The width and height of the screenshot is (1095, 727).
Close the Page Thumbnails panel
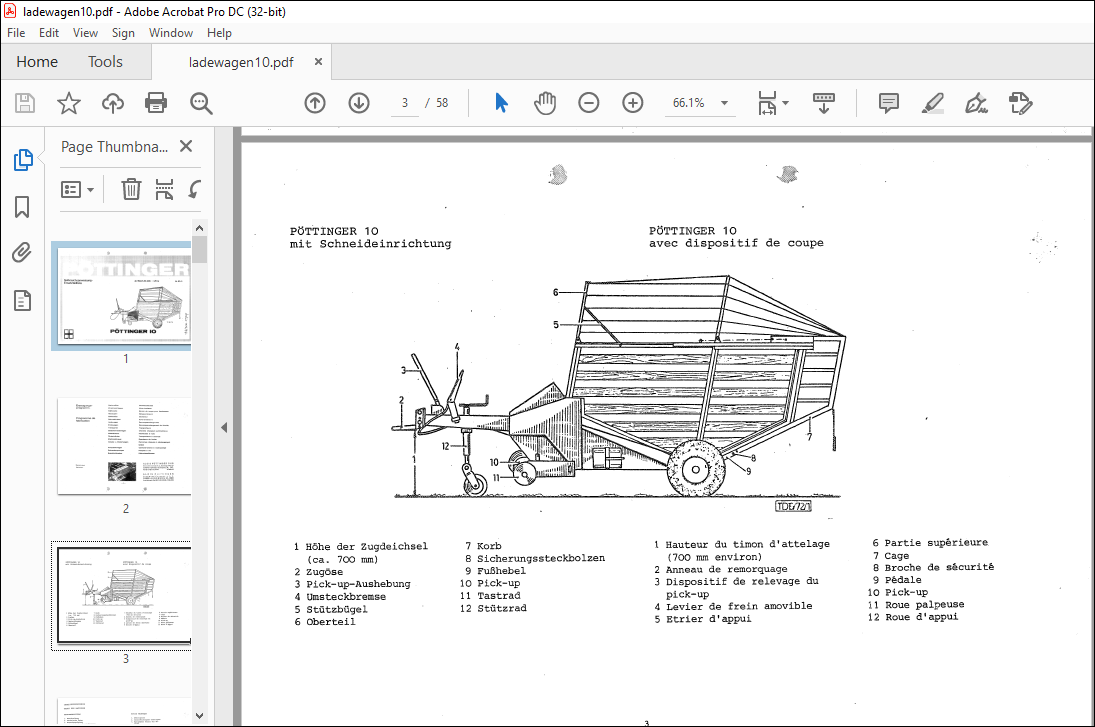click(186, 146)
